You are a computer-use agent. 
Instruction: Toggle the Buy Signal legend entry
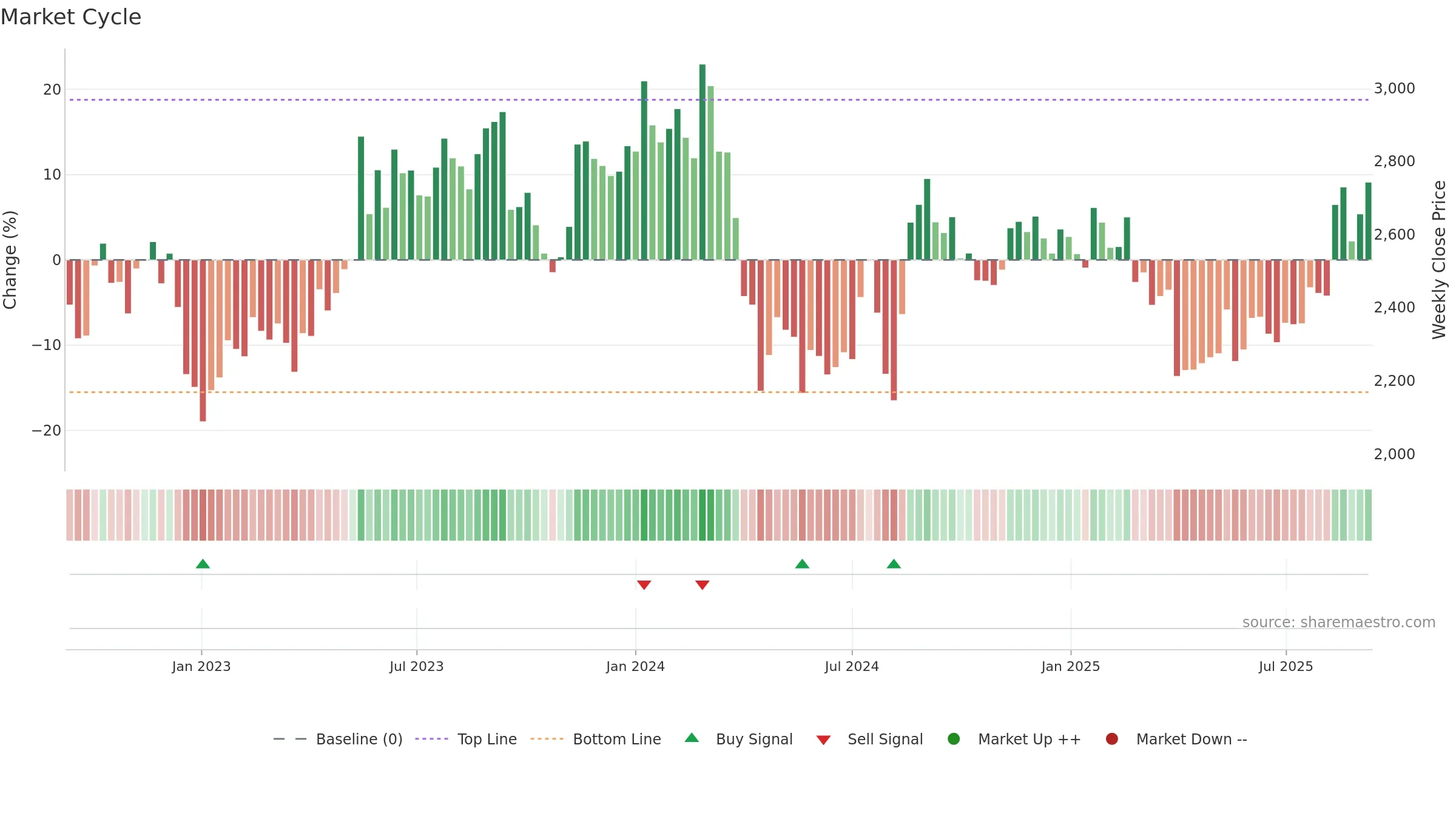pyautogui.click(x=738, y=739)
